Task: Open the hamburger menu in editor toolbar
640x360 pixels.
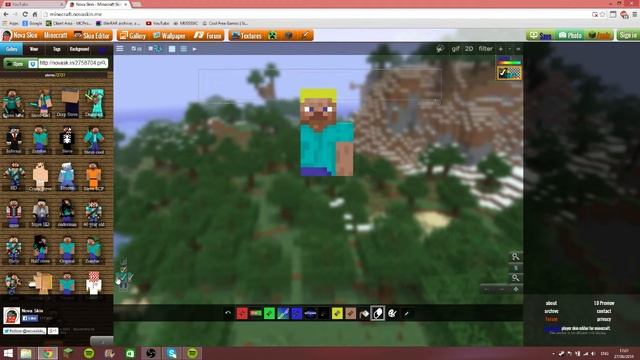Action: click(120, 49)
